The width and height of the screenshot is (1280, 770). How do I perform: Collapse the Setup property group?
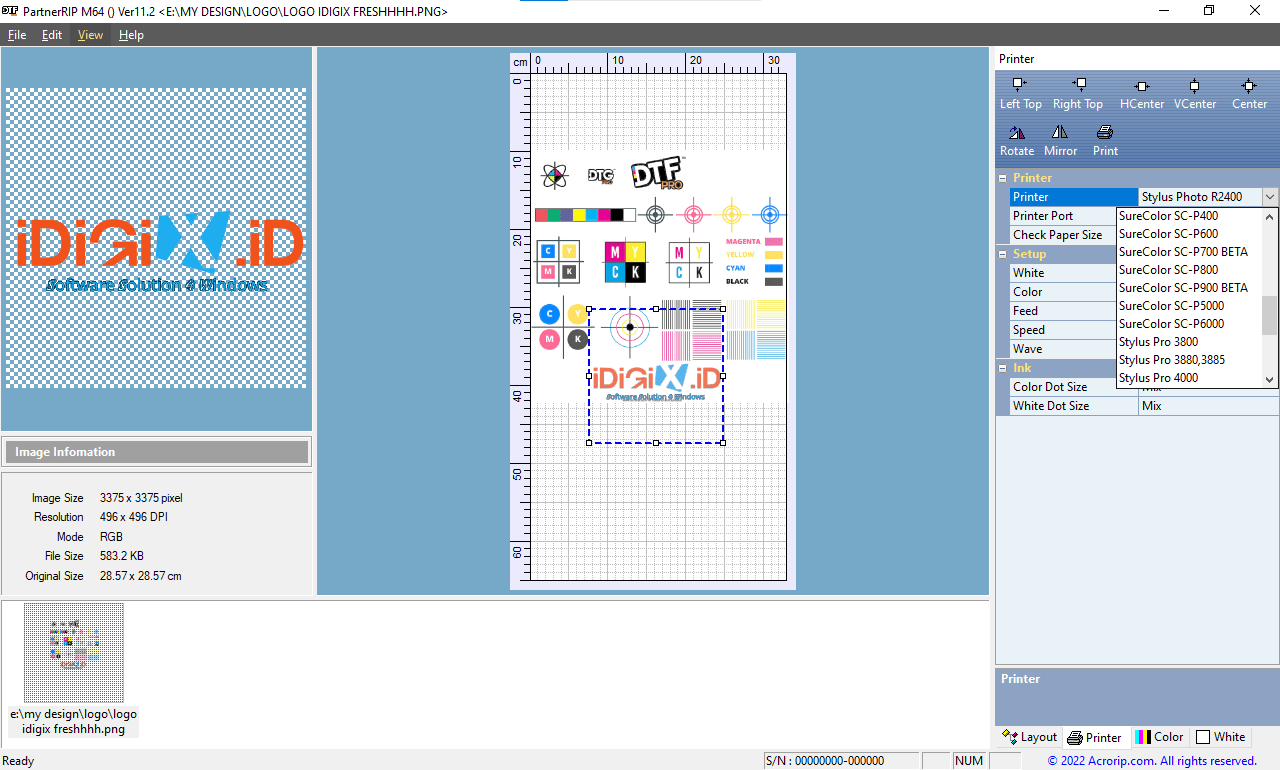click(x=1003, y=254)
